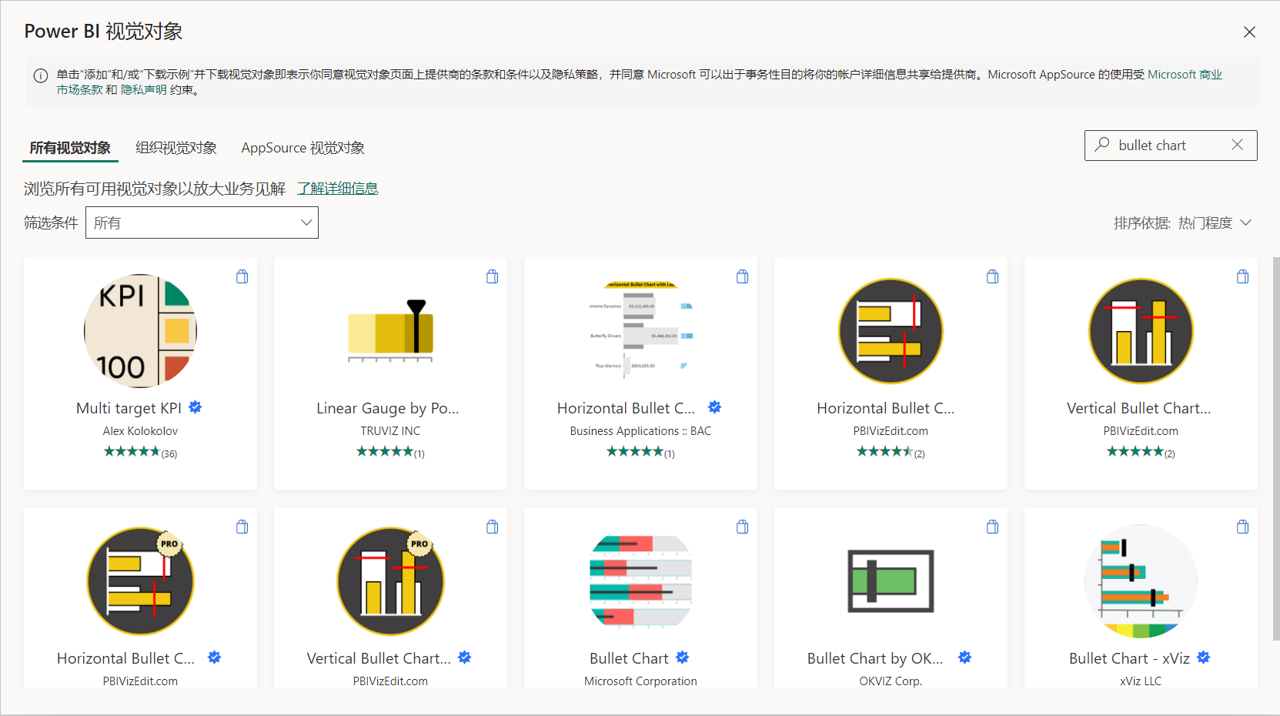The width and height of the screenshot is (1280, 716).
Task: Open Microsoft Corporation Bullet Chart thumbnail
Action: coord(641,581)
